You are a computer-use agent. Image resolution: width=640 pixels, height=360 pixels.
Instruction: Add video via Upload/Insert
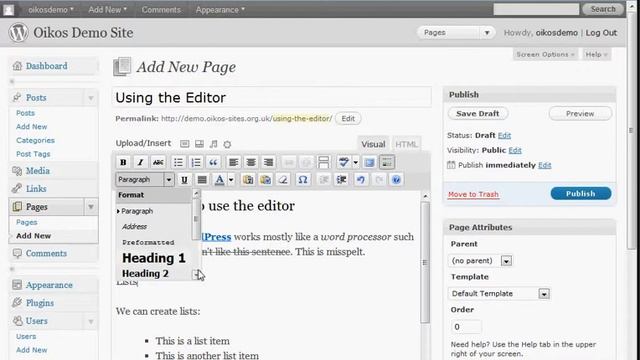[199, 144]
